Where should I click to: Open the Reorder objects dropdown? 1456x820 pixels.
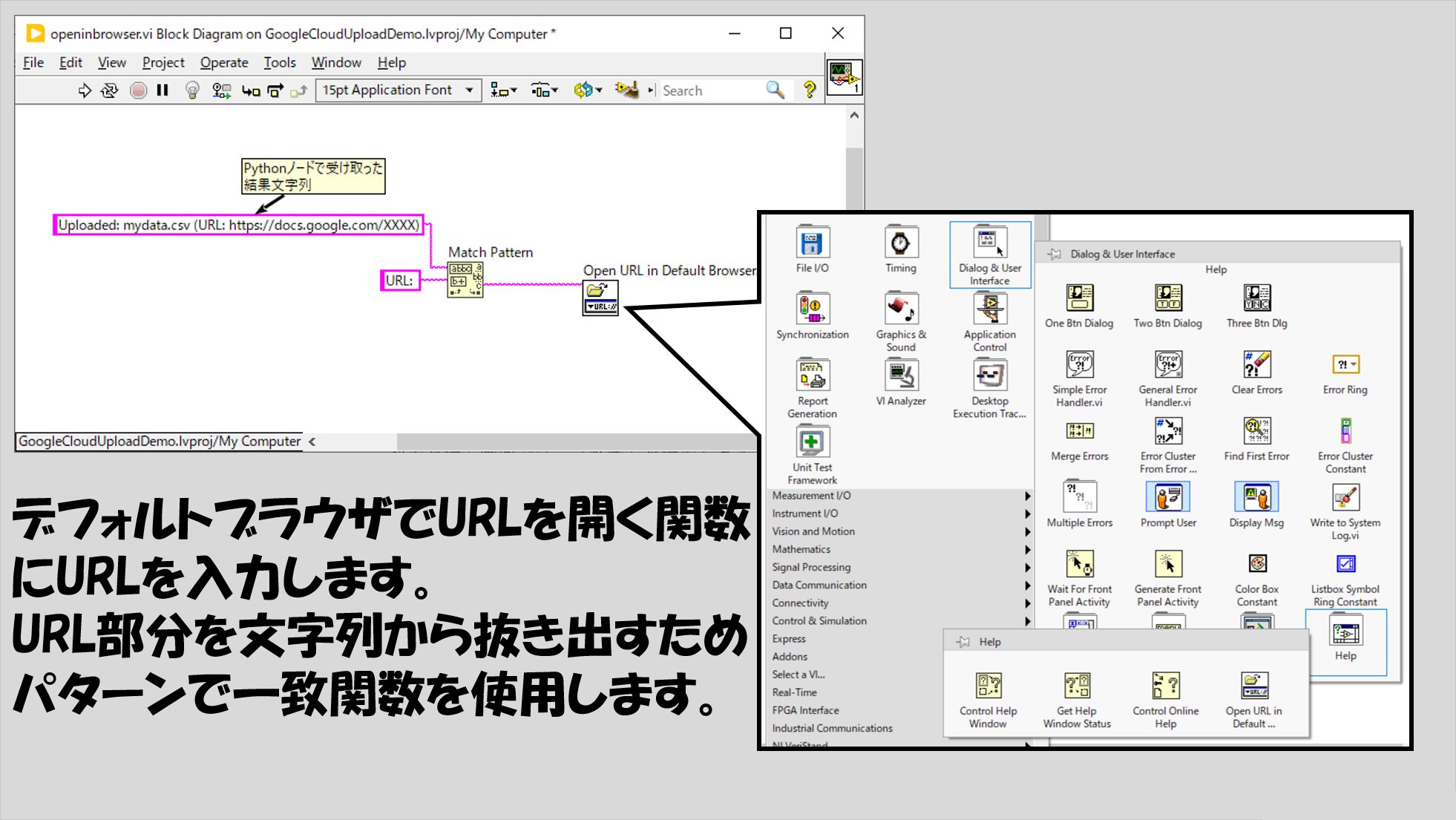tap(587, 91)
